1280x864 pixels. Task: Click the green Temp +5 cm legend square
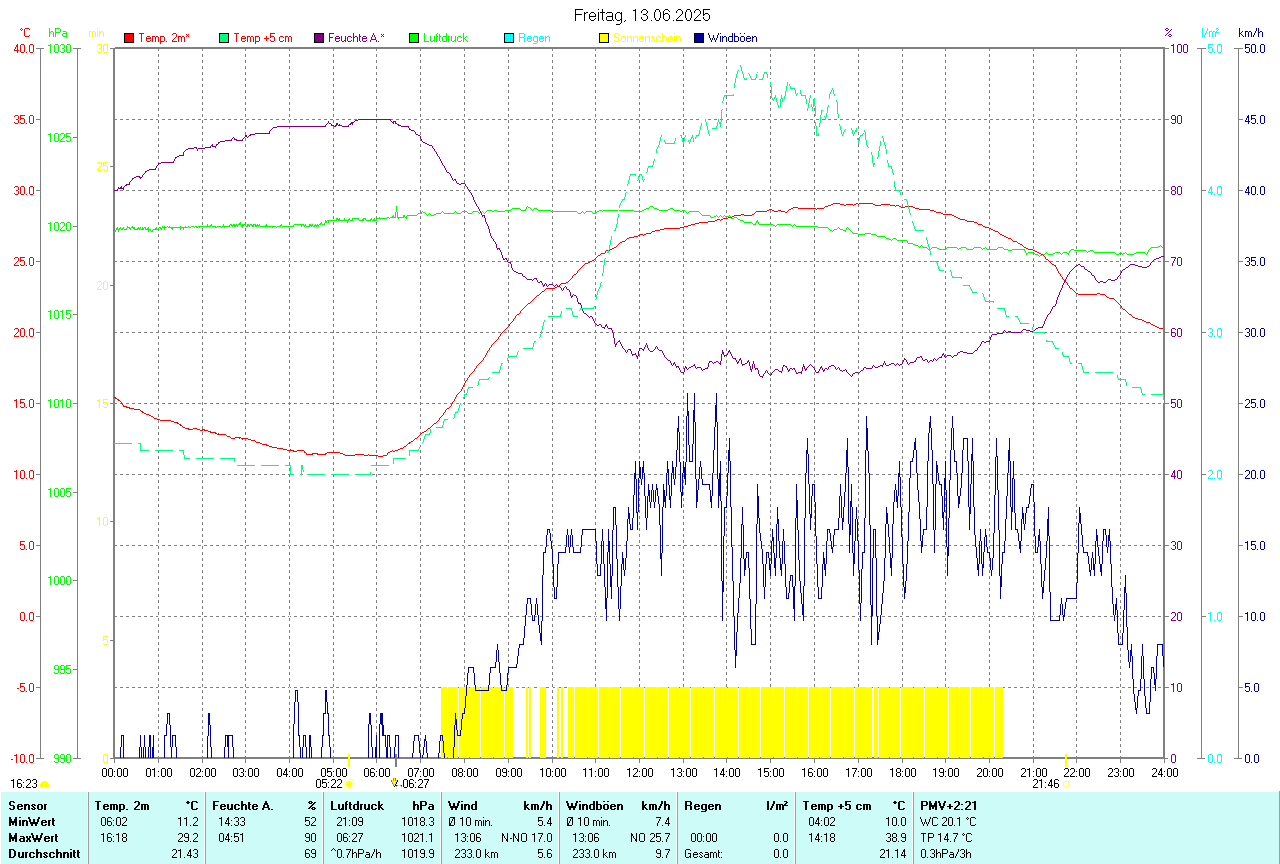(224, 38)
